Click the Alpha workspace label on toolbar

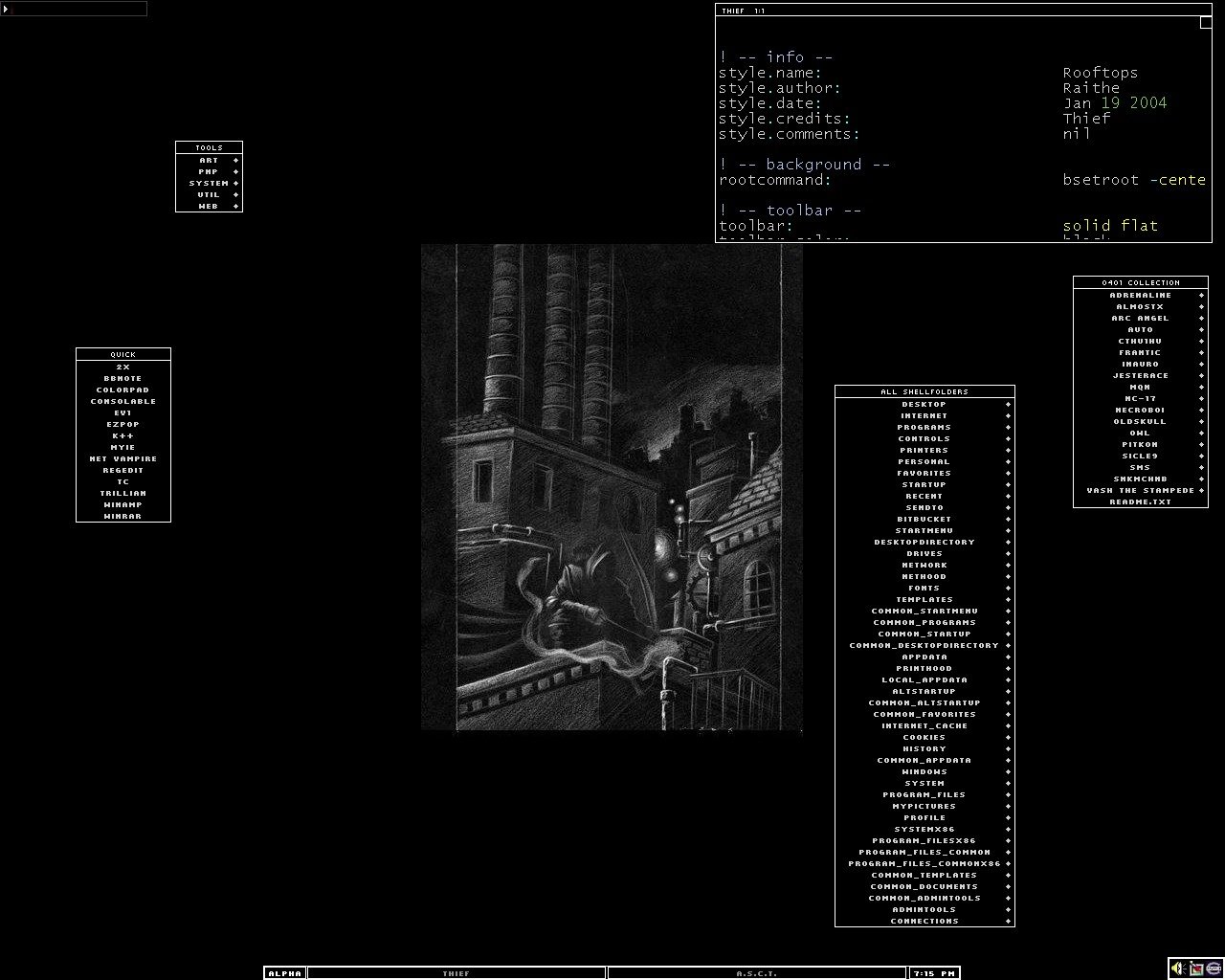click(284, 973)
